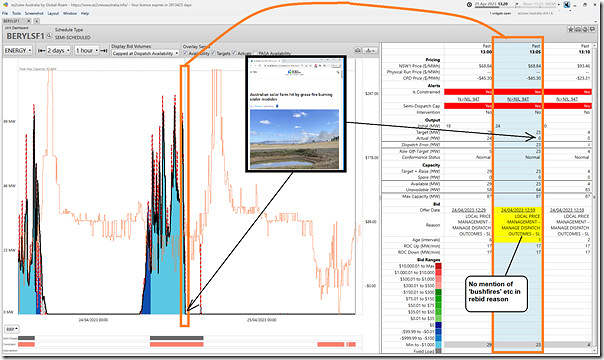Click the info icon next to BERYLSF1 title
The width and height of the screenshot is (604, 360).
click(x=49, y=36)
